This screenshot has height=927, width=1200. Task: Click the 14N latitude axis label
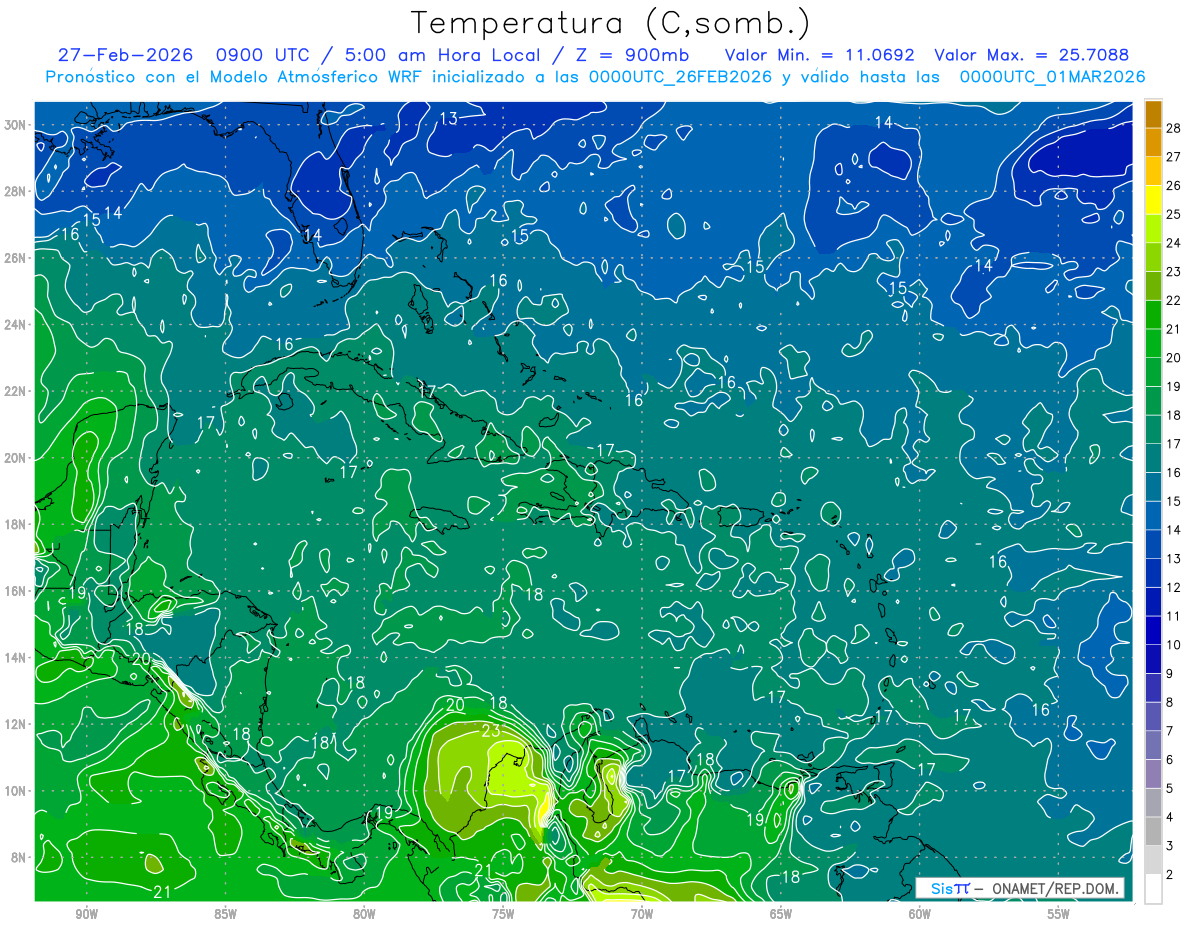pyautogui.click(x=17, y=658)
